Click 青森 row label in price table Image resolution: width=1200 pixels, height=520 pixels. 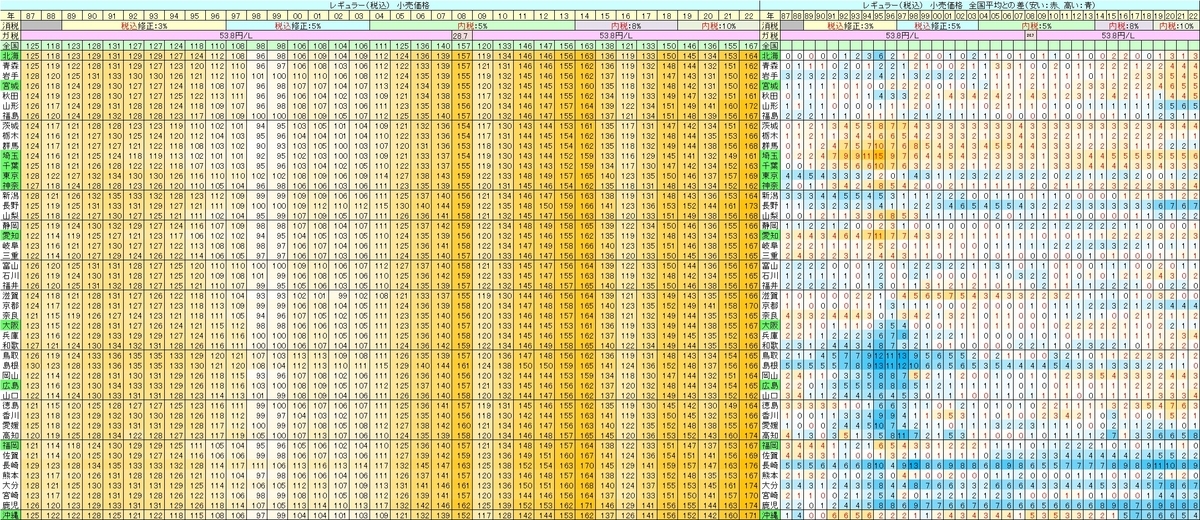pos(11,66)
